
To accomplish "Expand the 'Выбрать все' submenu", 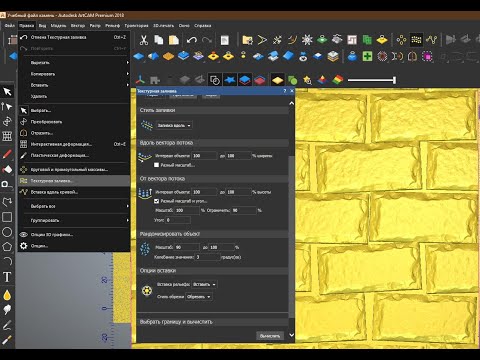I will point(74,206).
